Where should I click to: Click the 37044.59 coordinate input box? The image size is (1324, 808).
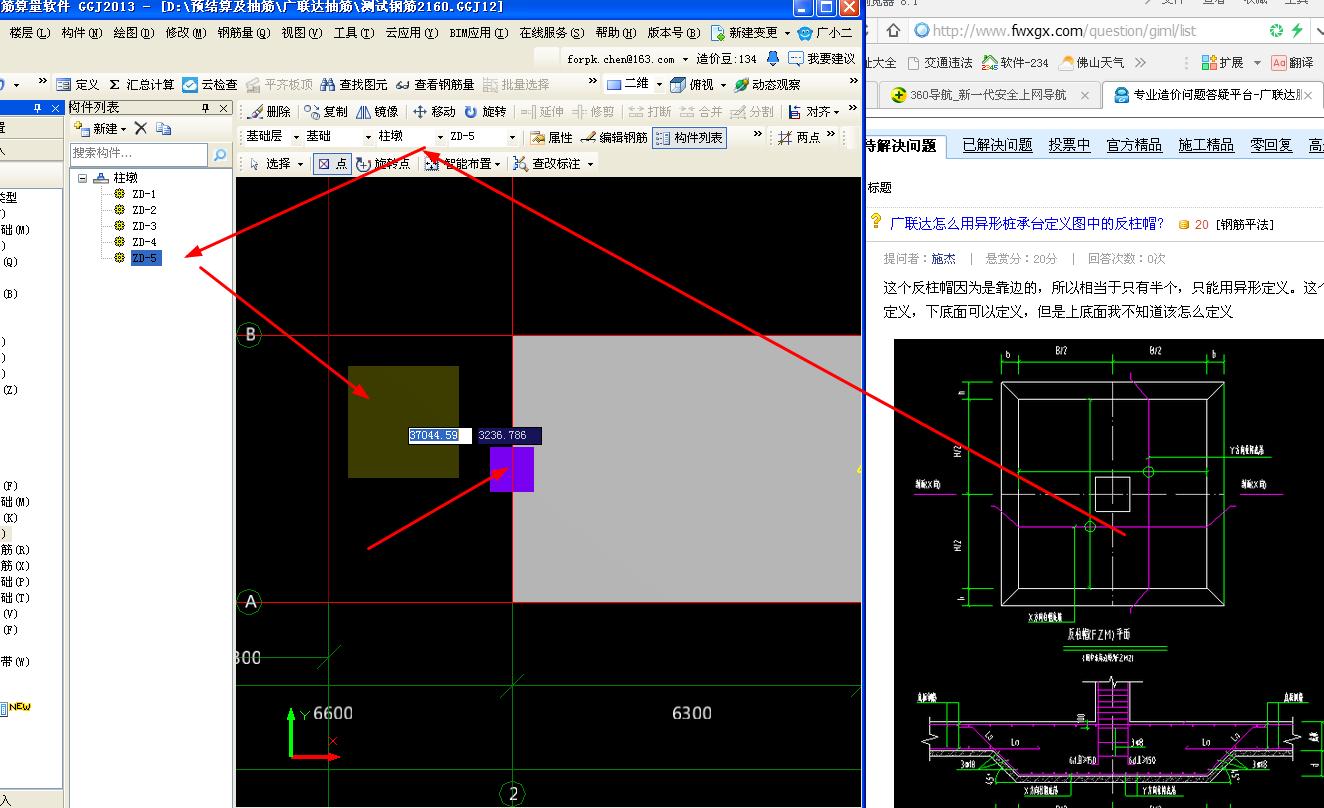pyautogui.click(x=439, y=436)
